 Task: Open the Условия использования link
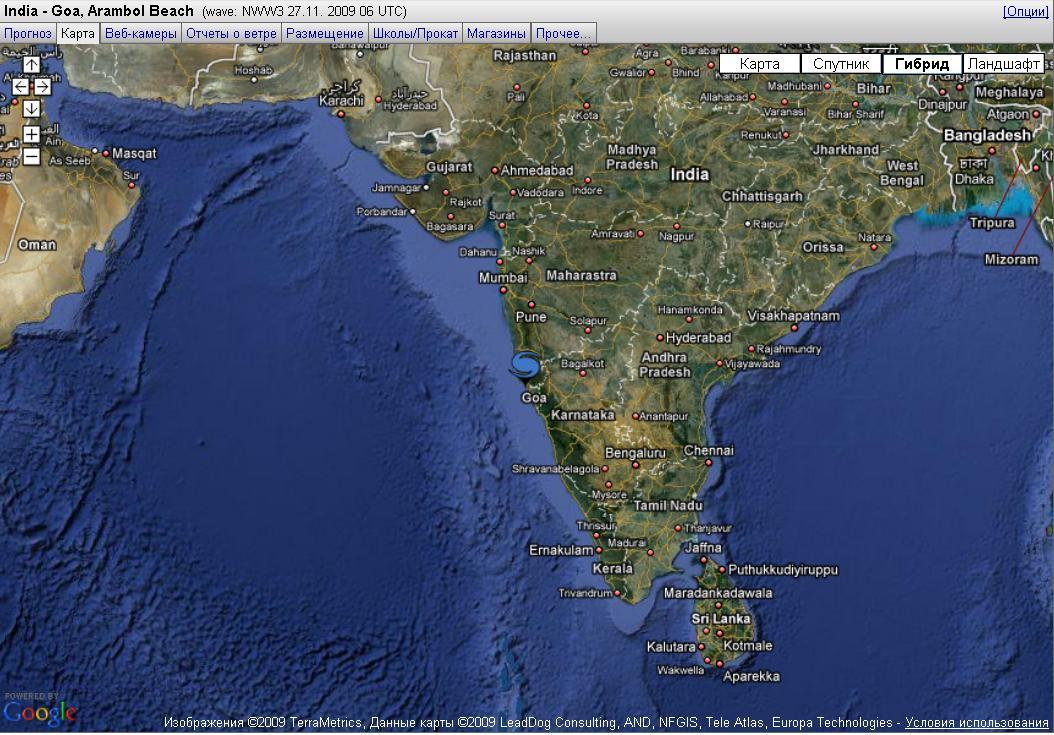point(977,722)
